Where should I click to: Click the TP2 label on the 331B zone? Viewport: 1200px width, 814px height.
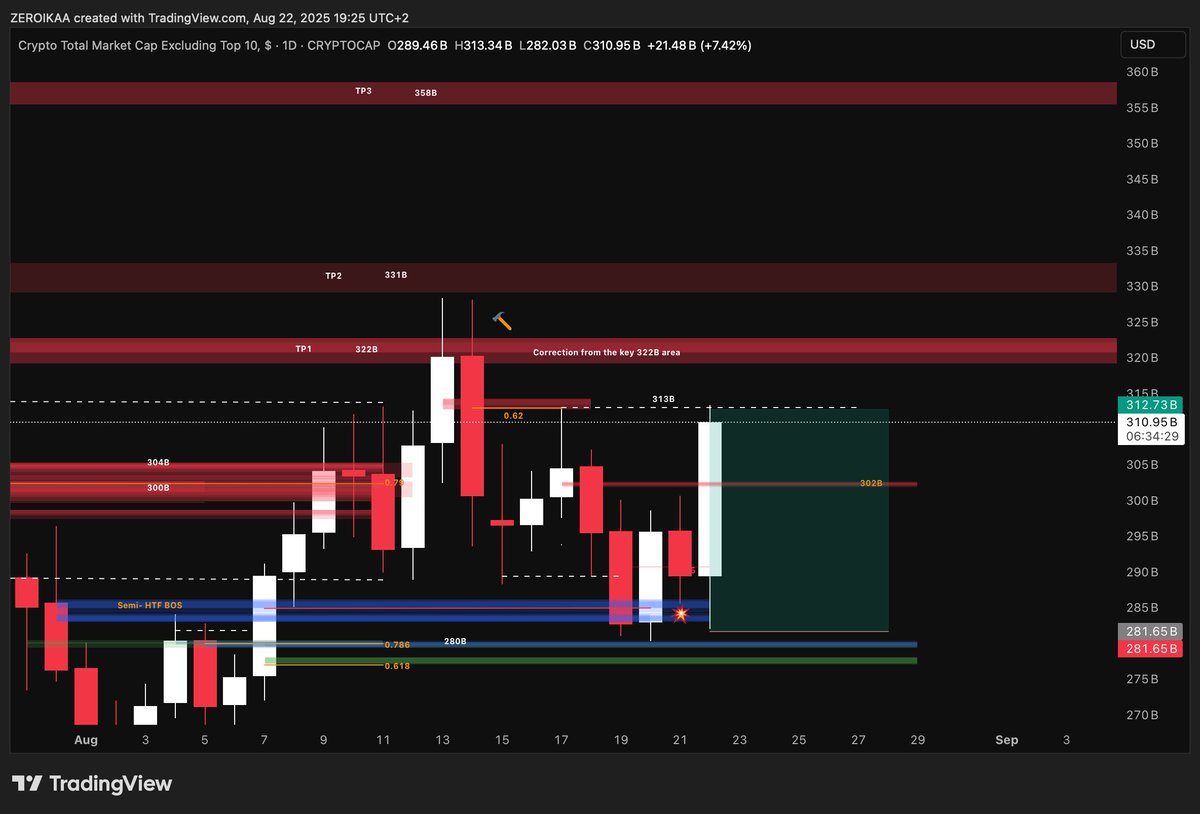click(x=333, y=275)
